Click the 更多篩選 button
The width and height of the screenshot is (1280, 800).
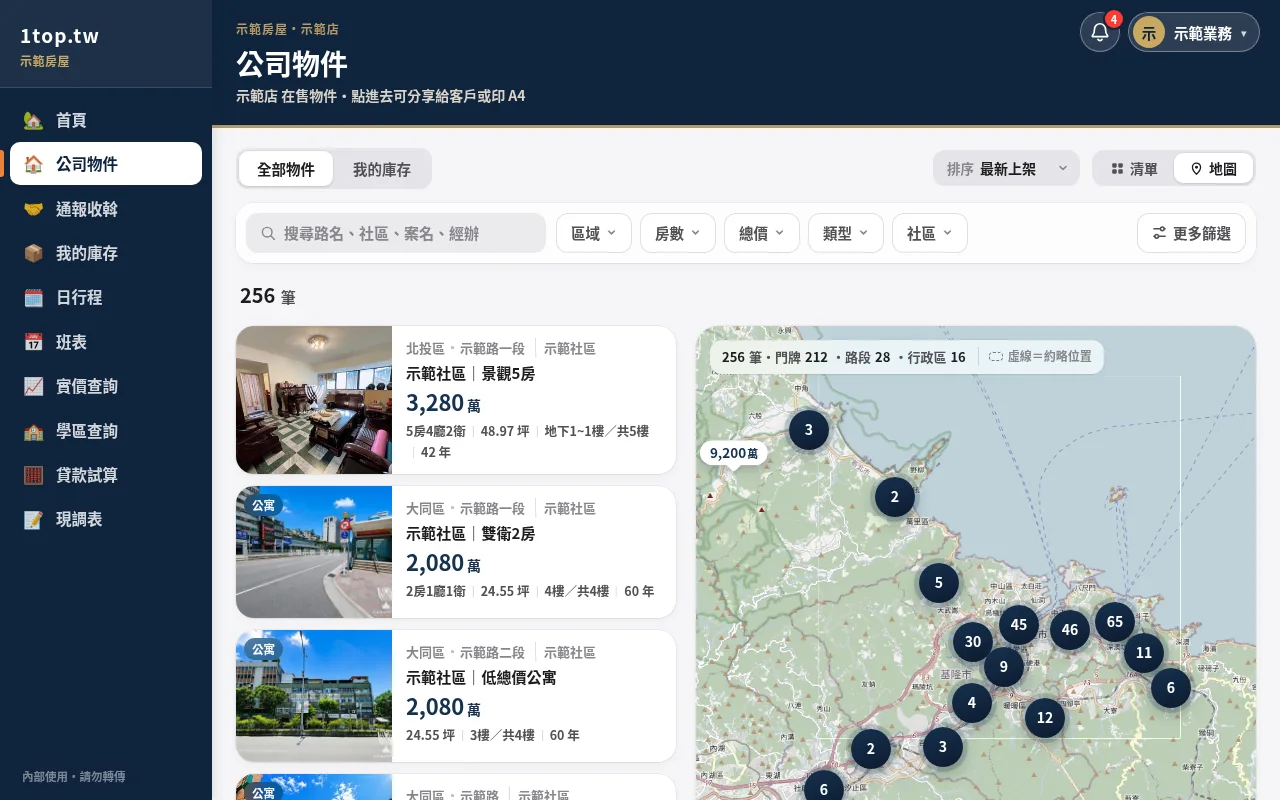1191,233
